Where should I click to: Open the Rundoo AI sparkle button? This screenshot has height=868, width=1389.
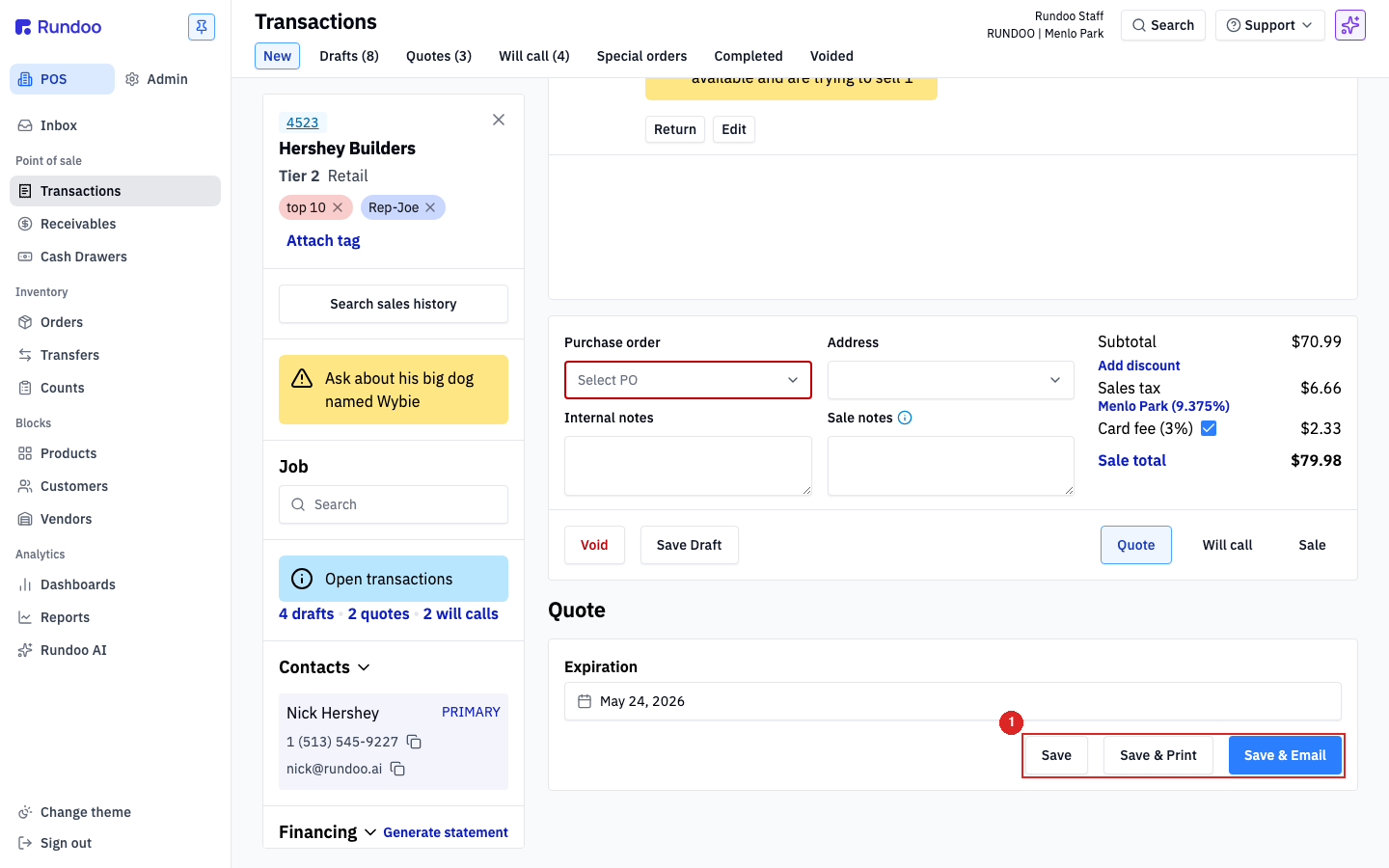click(x=1350, y=25)
